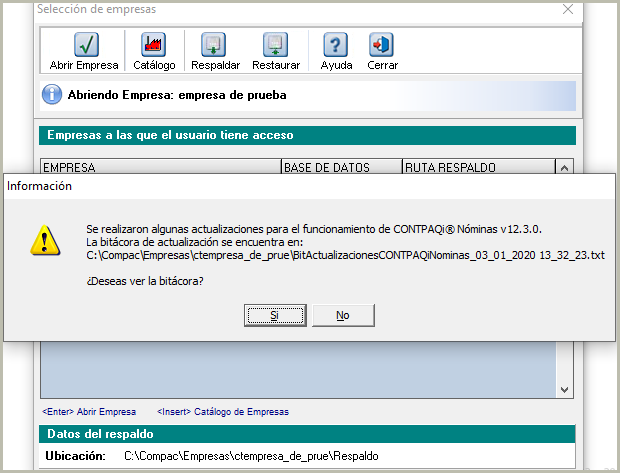The image size is (620, 473).
Task: Click the bitácora file path text in dialog
Action: click(345, 255)
